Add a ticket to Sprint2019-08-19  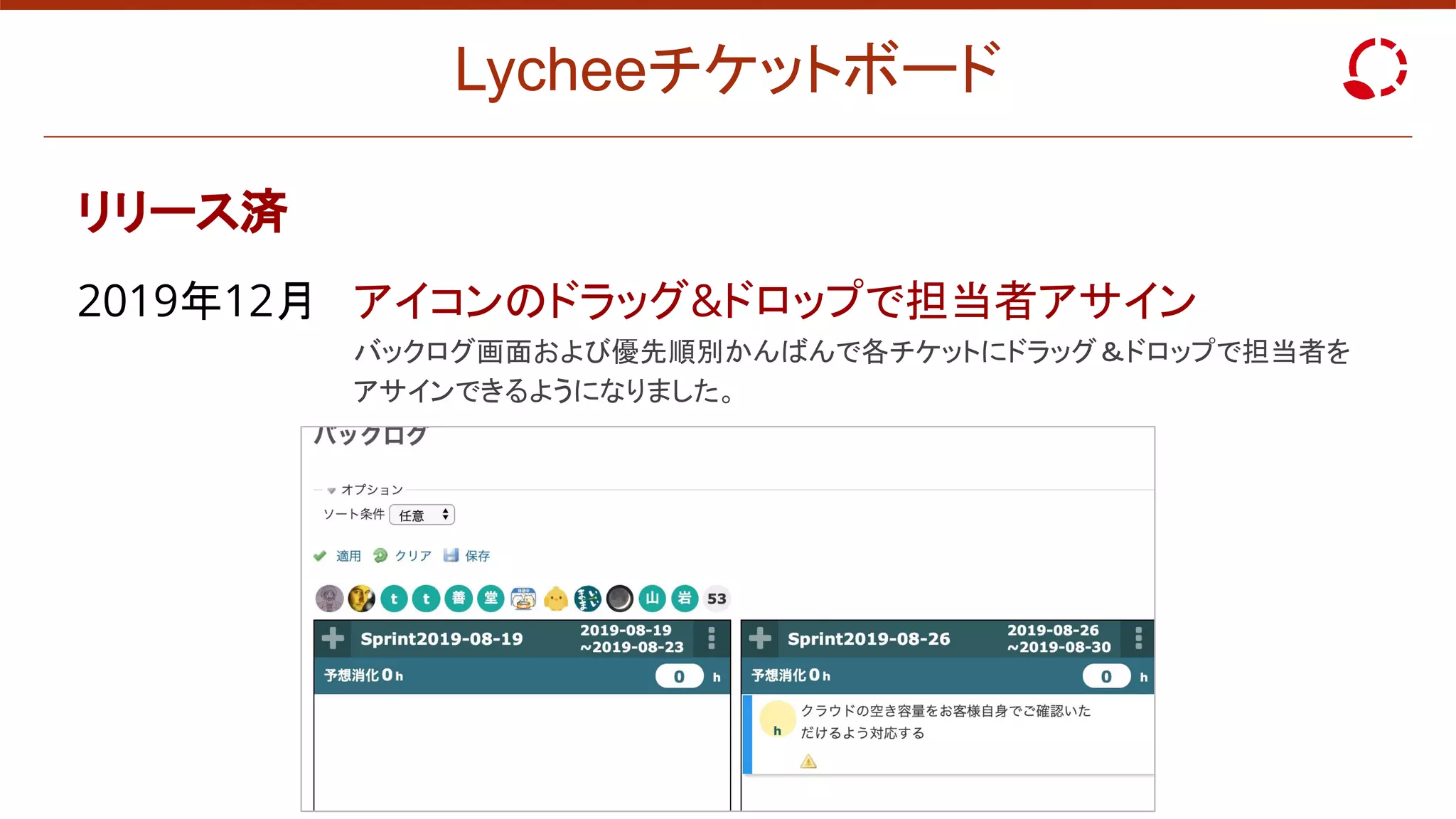[332, 638]
